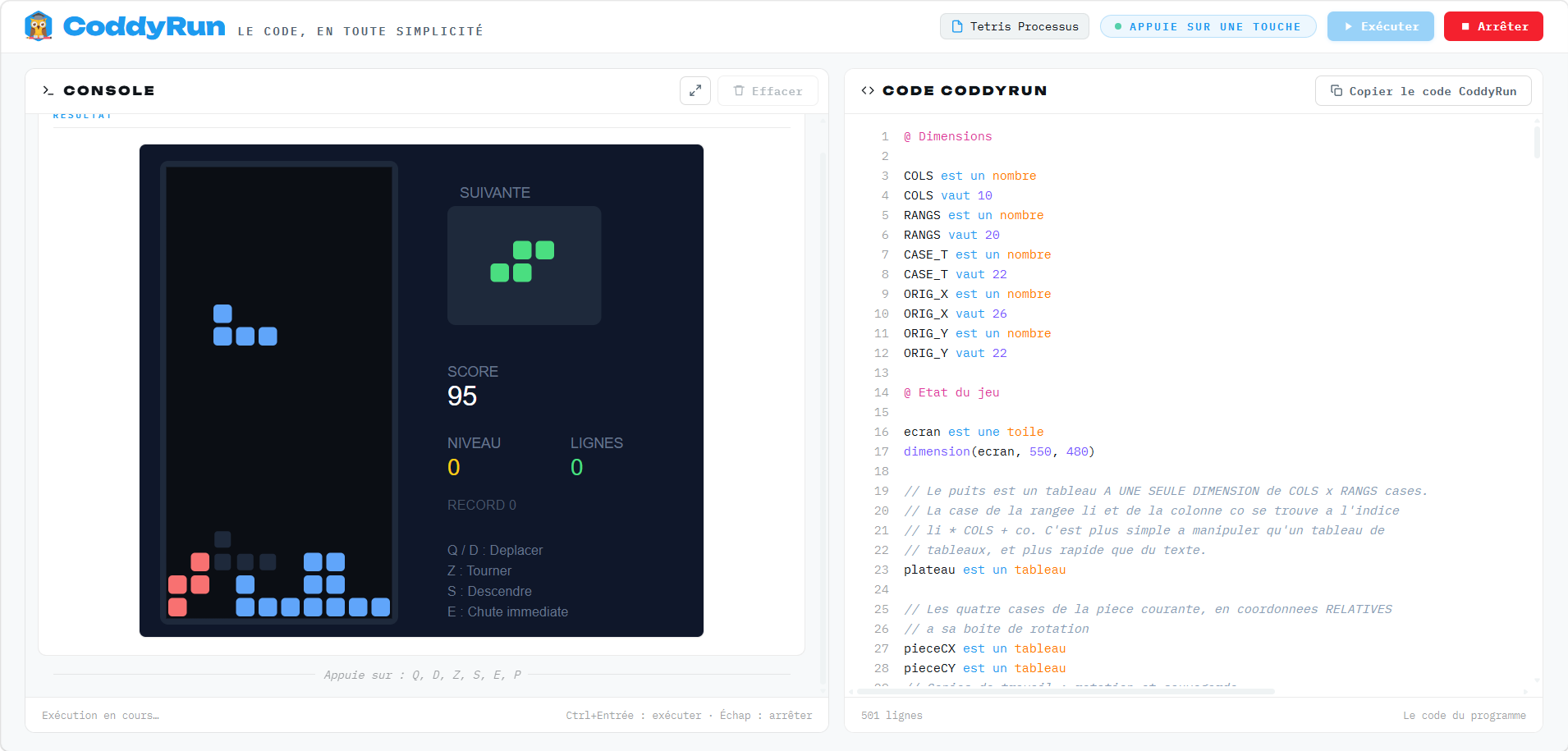Image resolution: width=1568 pixels, height=751 pixels.
Task: Click the code editor horizontal scrollbar
Action: click(x=1067, y=692)
